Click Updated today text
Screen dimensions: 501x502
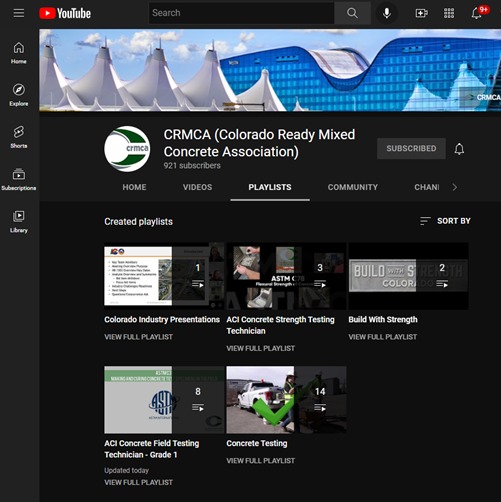(x=126, y=470)
